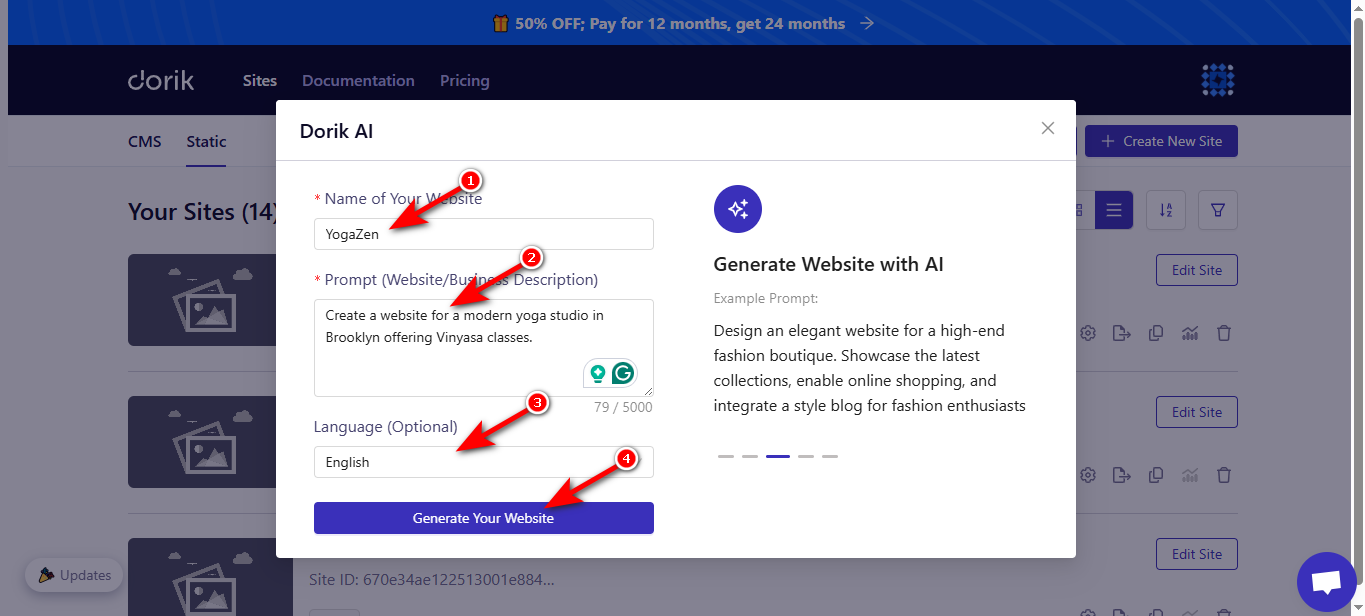Delete the site with the trash icon
Image resolution: width=1365 pixels, height=616 pixels.
pos(1224,332)
